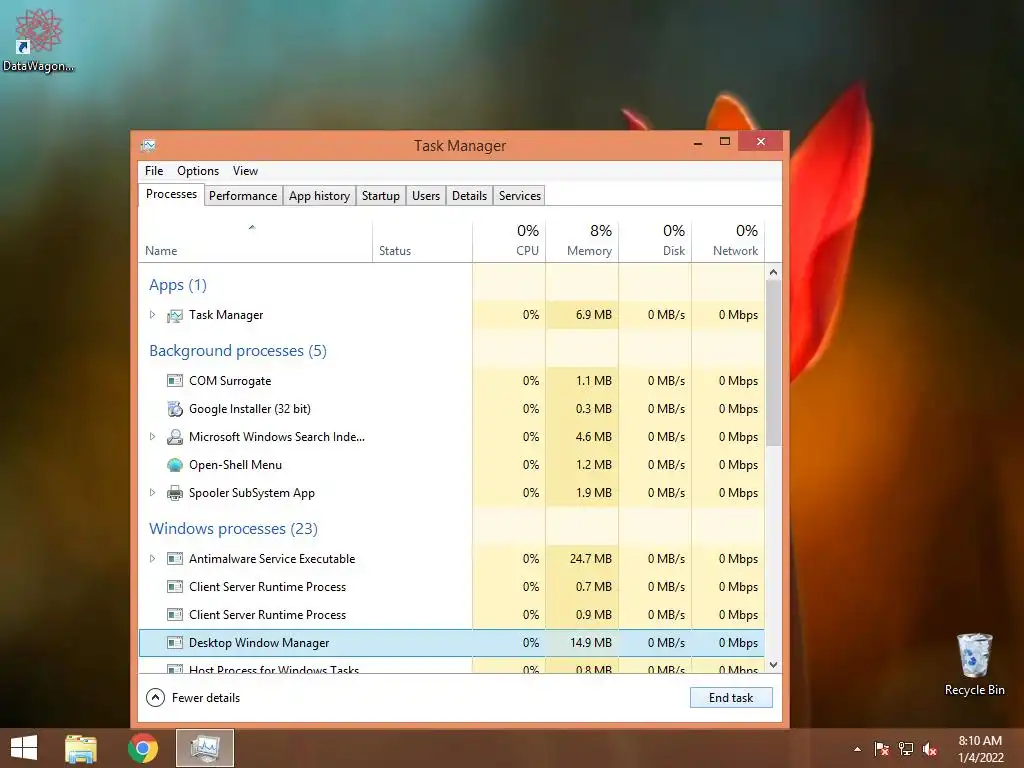
Task: Click the End task button
Action: (x=731, y=697)
